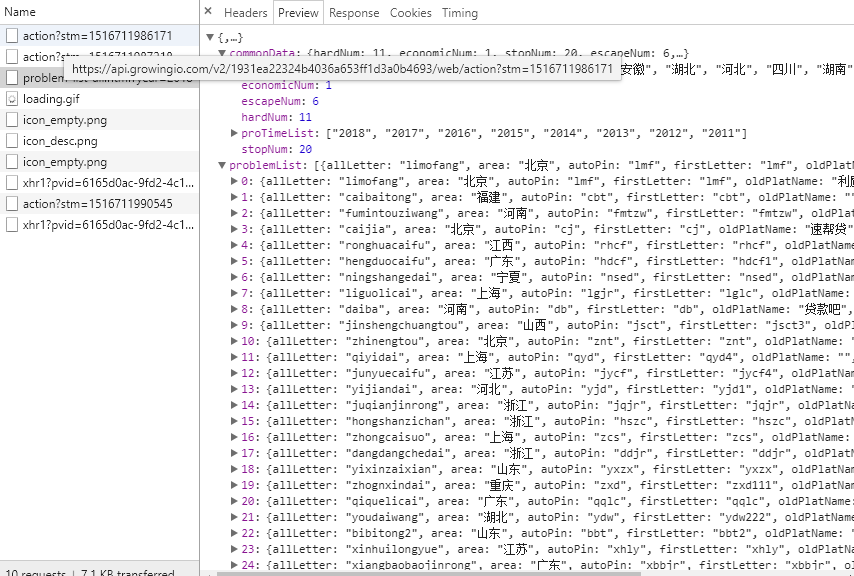The width and height of the screenshot is (854, 576).
Task: Collapse the commonData object
Action: (222, 53)
